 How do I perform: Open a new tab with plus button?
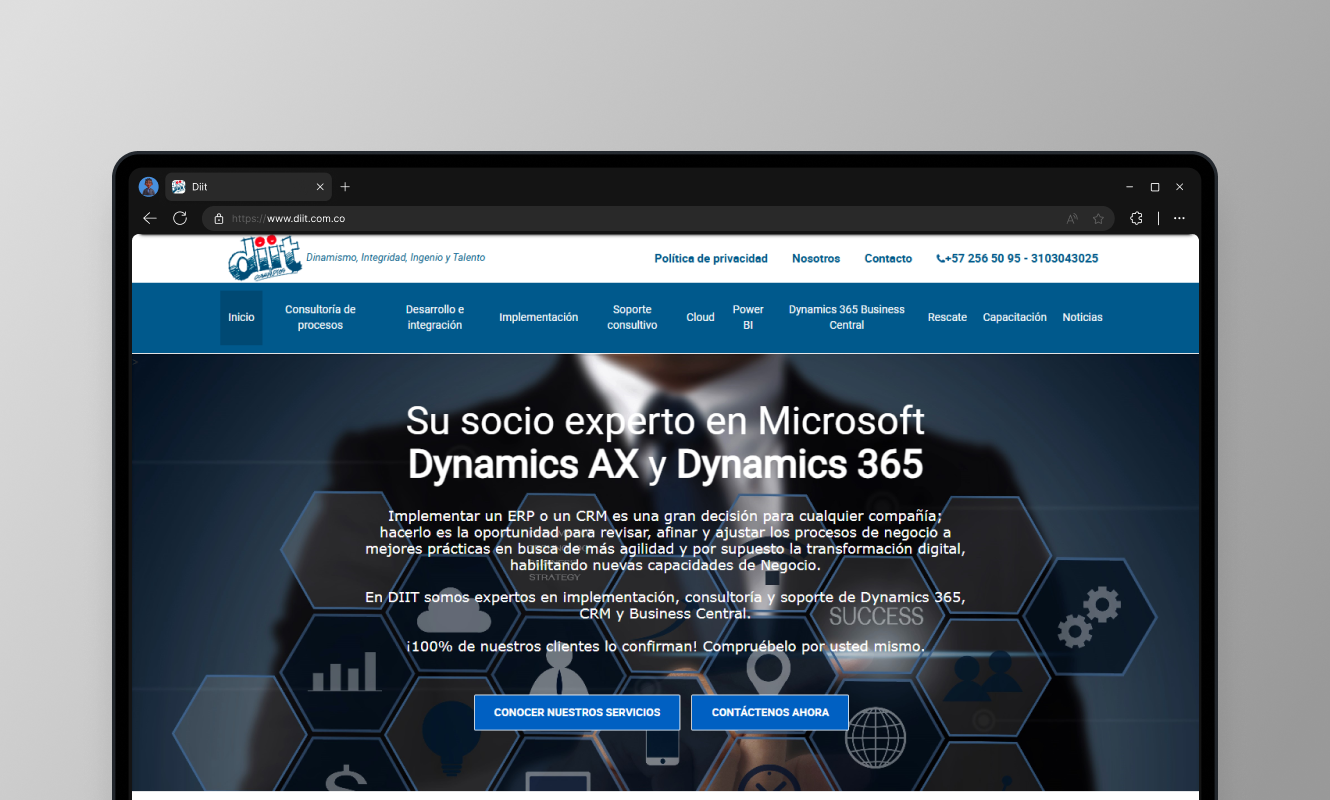coord(345,187)
